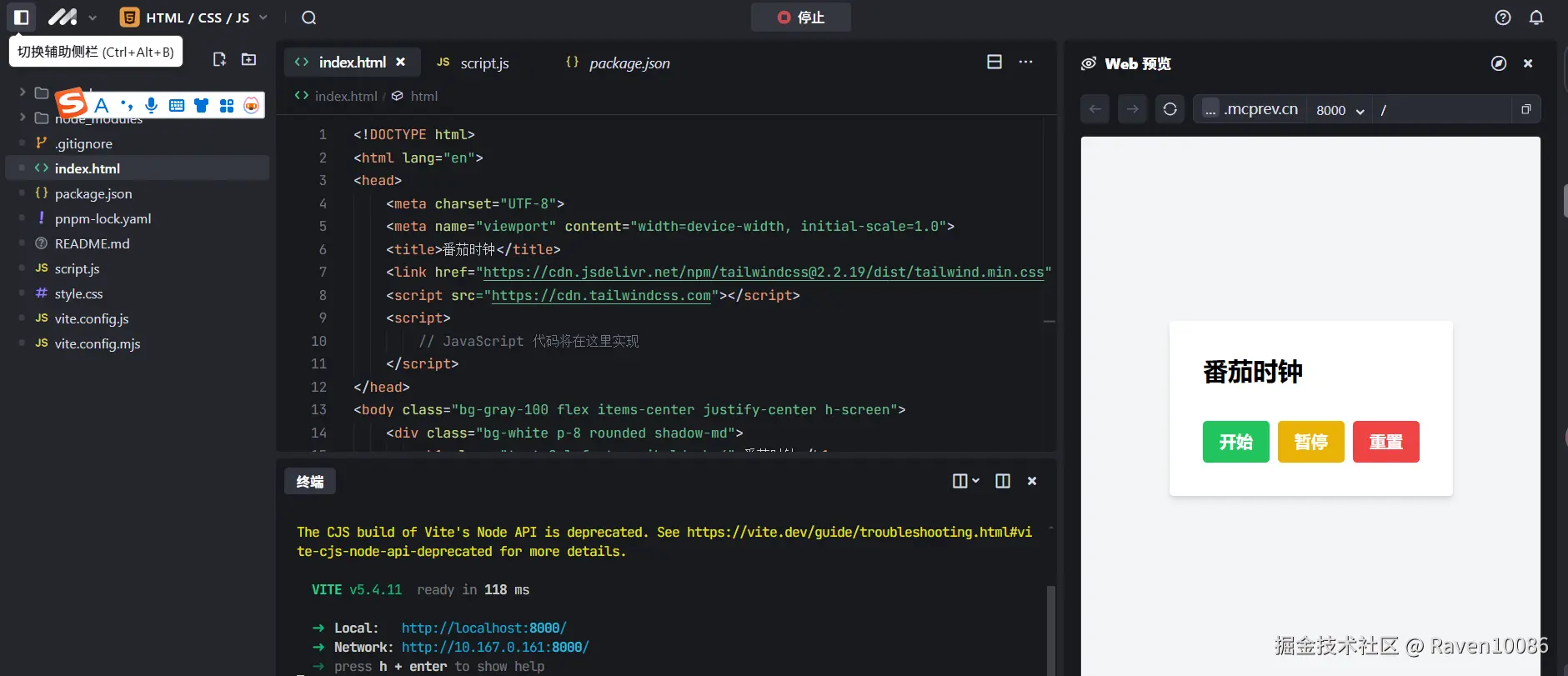The image size is (1568, 676).
Task: Click the 停止 stop button
Action: pyautogui.click(x=800, y=18)
